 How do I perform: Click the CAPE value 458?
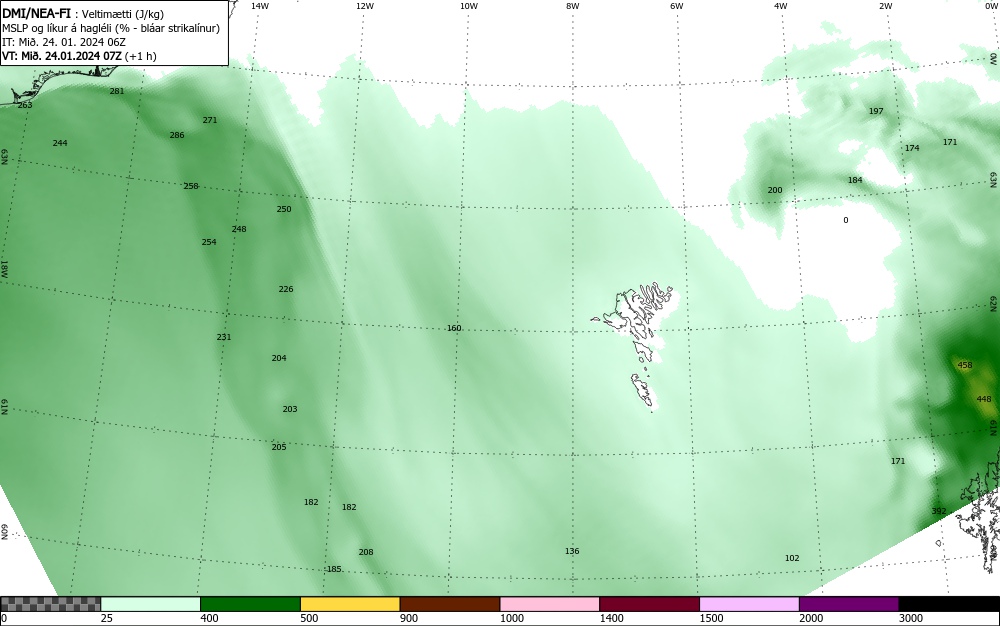click(965, 365)
